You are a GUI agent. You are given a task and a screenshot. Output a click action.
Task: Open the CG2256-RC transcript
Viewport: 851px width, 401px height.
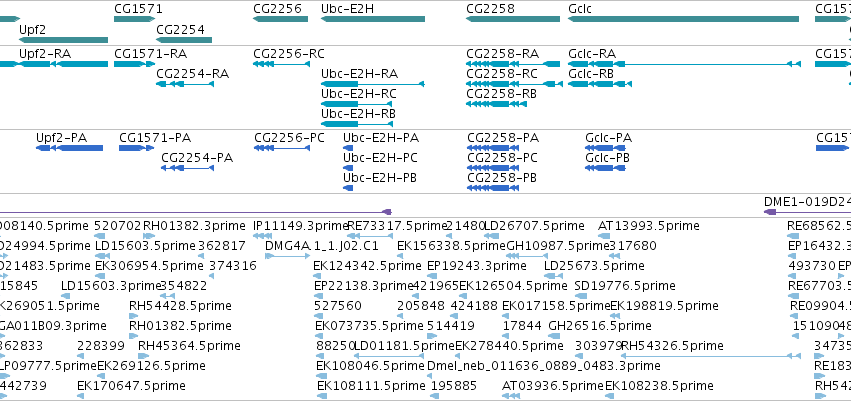(282, 64)
